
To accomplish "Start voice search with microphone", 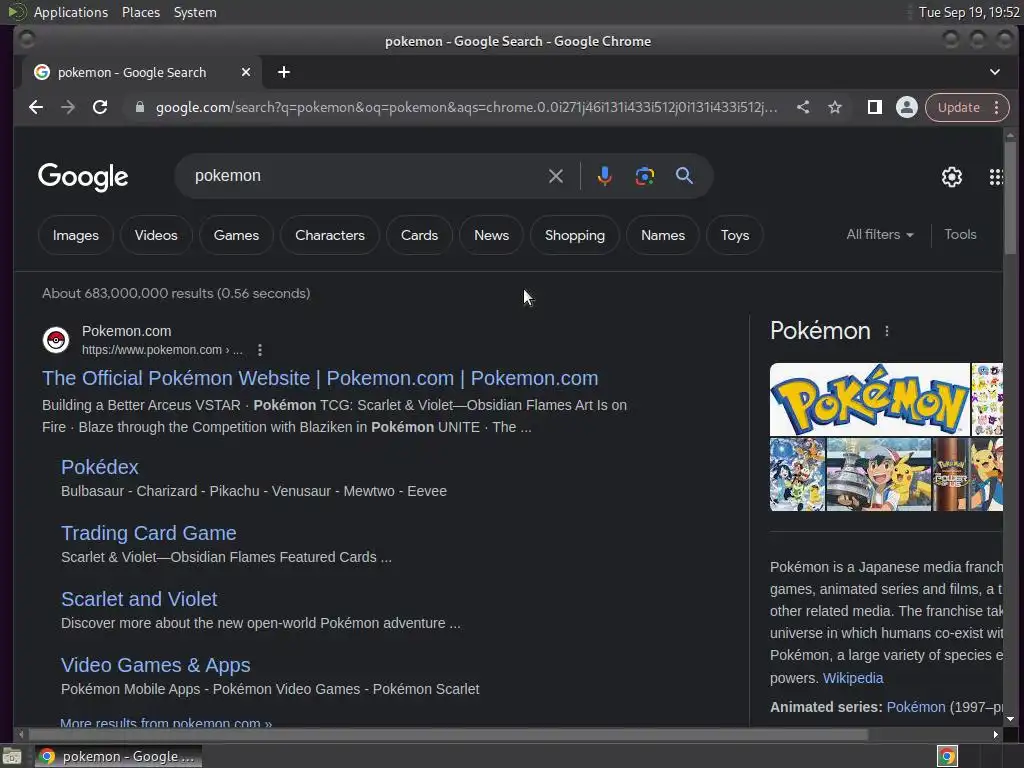I will coord(604,176).
